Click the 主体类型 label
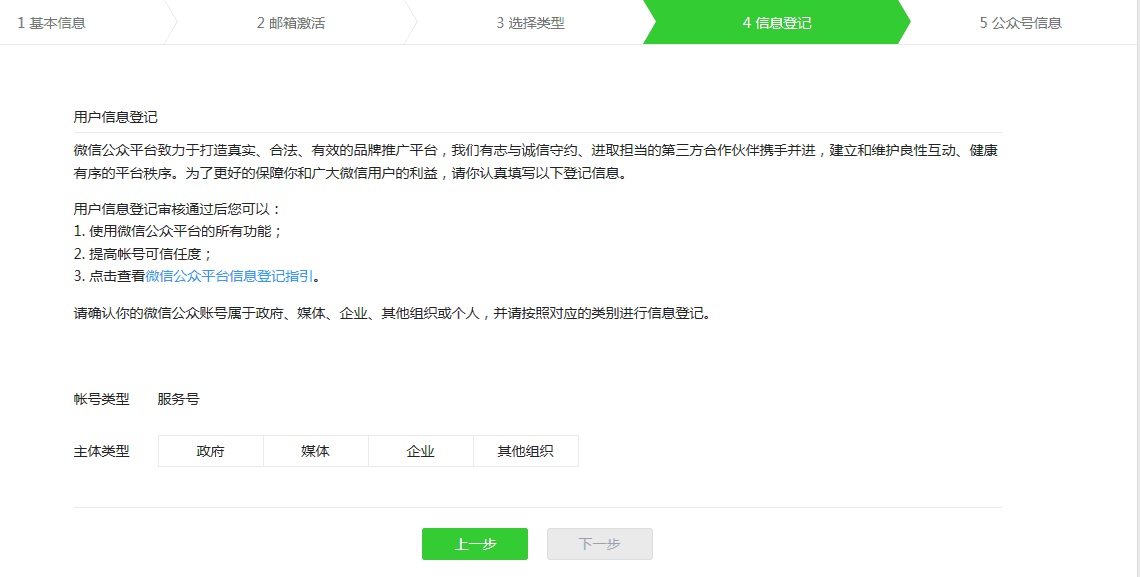The height and width of the screenshot is (577, 1140). pyautogui.click(x=102, y=451)
